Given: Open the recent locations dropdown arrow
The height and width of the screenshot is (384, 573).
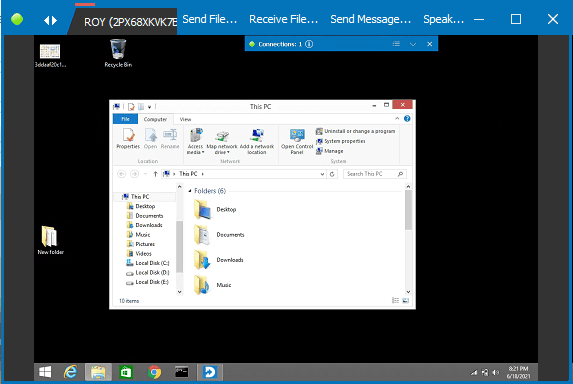Looking at the screenshot, I should tap(145, 174).
